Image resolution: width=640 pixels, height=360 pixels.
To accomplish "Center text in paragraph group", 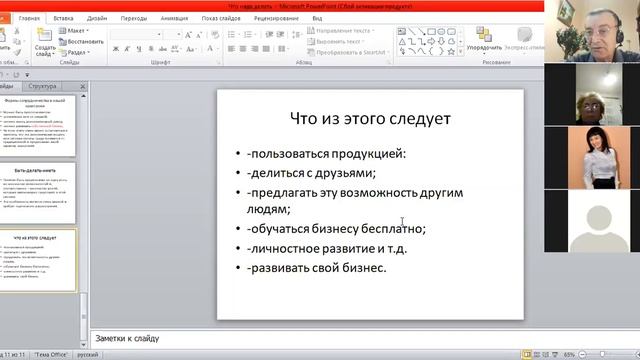I will click(x=243, y=49).
